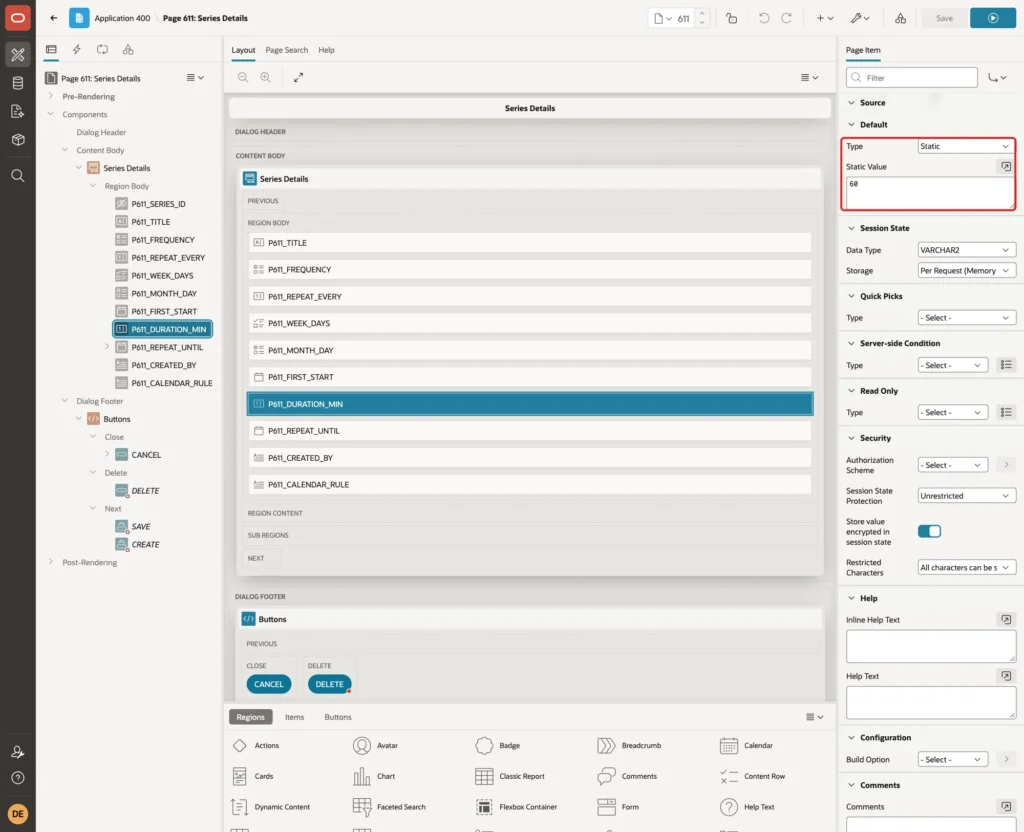
Task: Click the lock page icon in toolbar
Action: (731, 18)
